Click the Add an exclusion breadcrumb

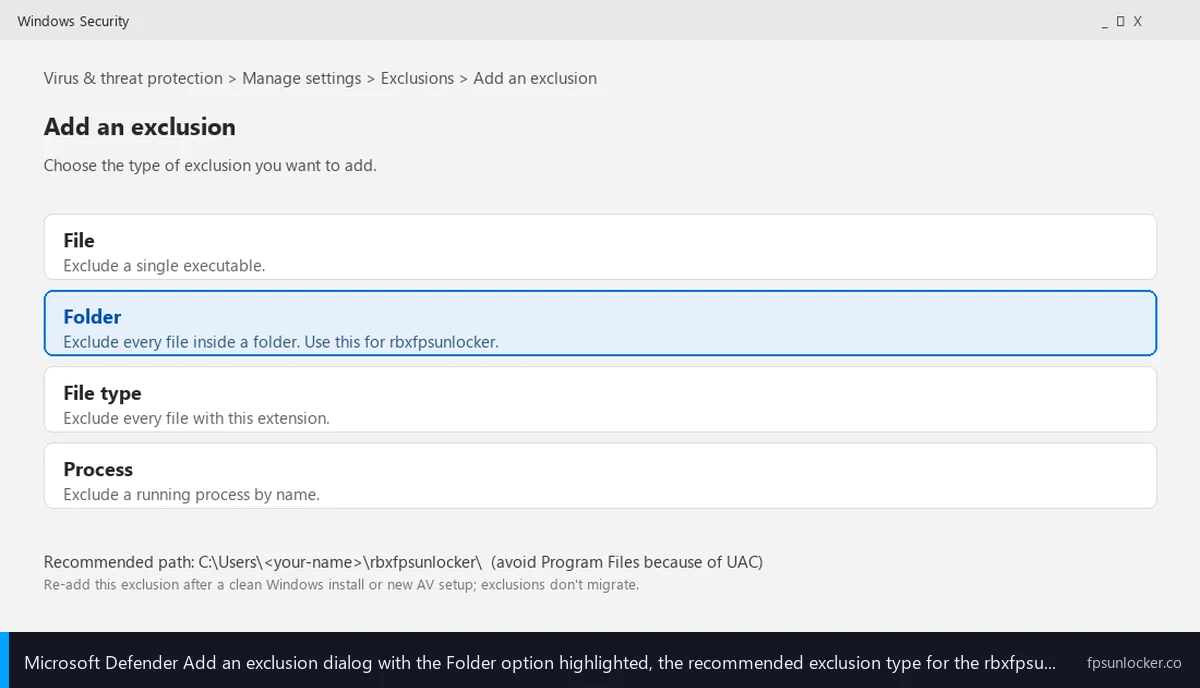(535, 78)
